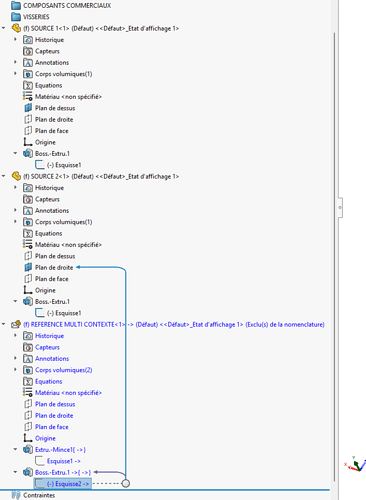Click Corps volumiques(1) icon under SOURCE 1
Screen dimensions: 366x500
pos(28,74)
